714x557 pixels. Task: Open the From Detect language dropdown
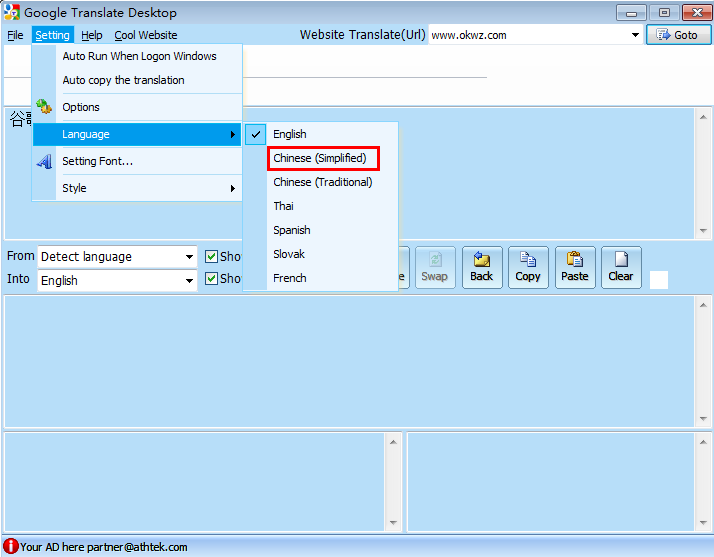click(x=189, y=257)
